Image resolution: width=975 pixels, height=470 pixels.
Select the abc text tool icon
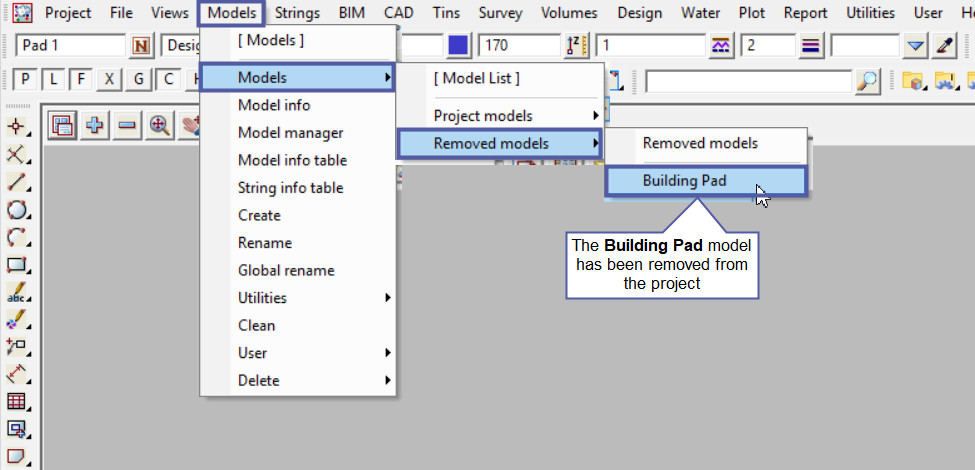[17, 292]
